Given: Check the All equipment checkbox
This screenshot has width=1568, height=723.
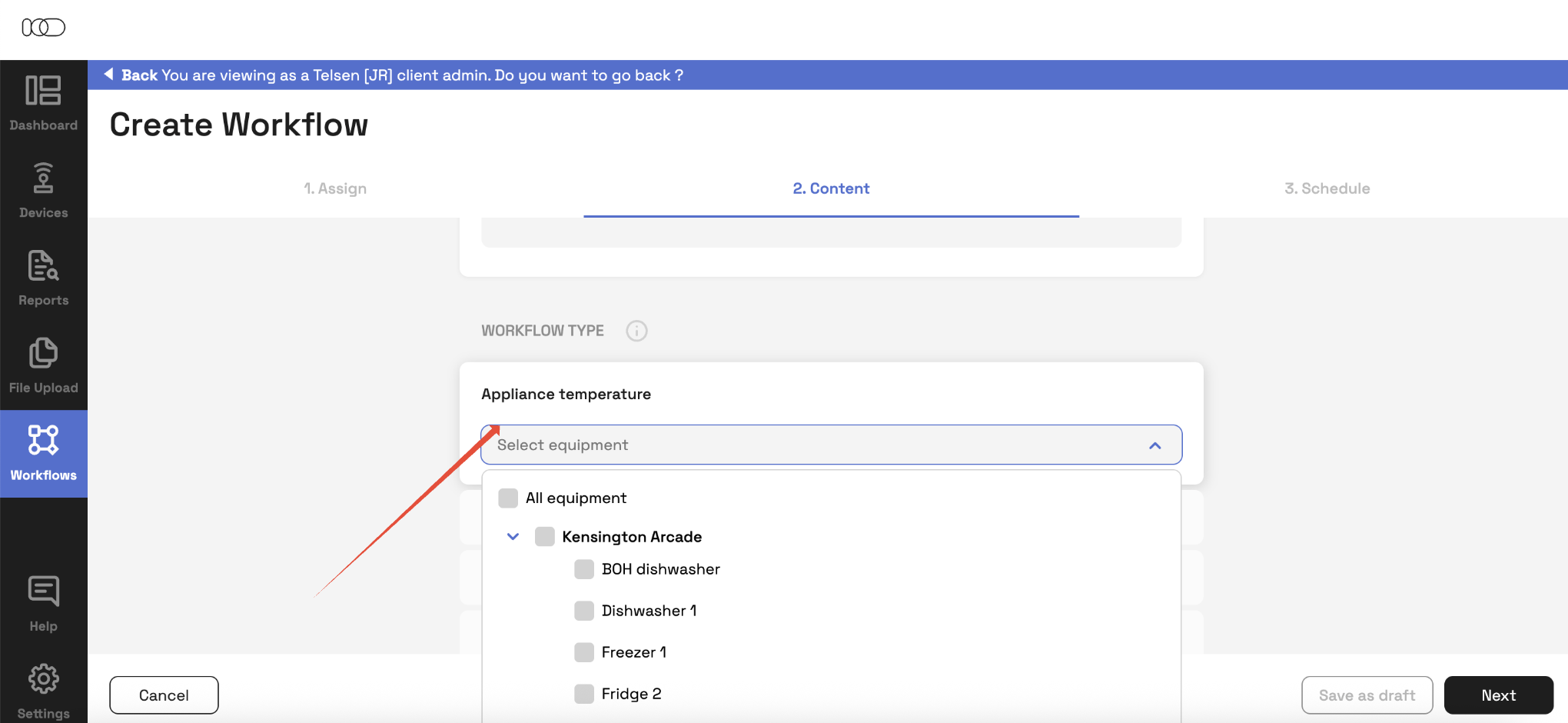Looking at the screenshot, I should pos(508,498).
